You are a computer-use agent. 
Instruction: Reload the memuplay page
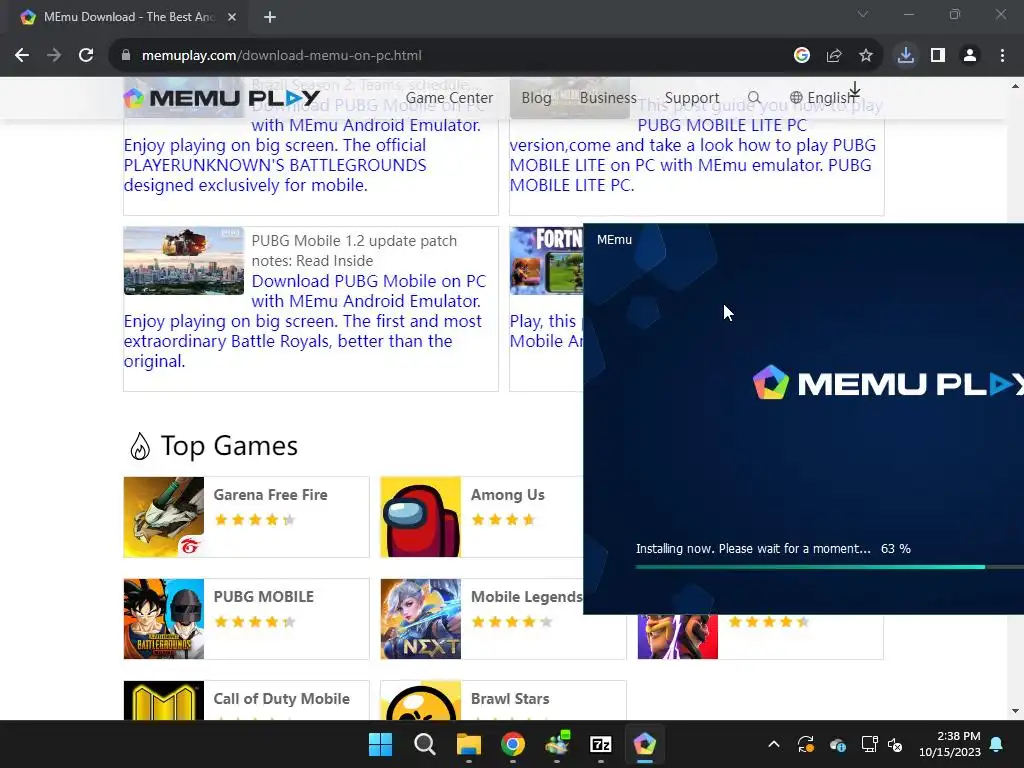pyautogui.click(x=86, y=56)
